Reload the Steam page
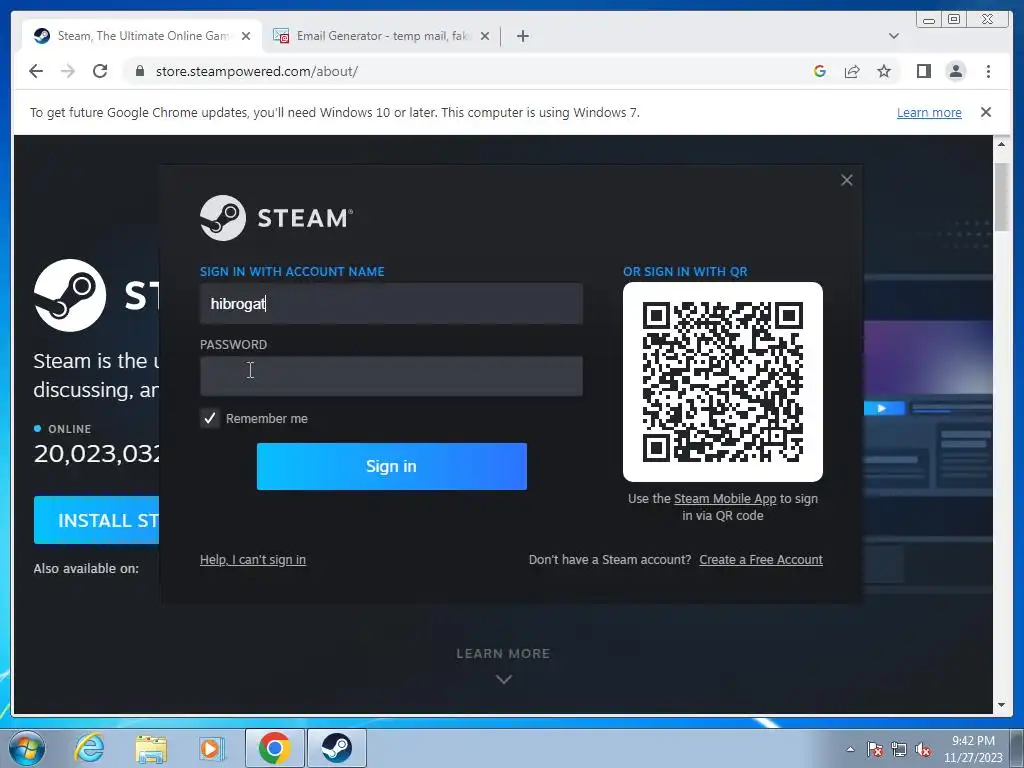The width and height of the screenshot is (1024, 768). pos(100,71)
